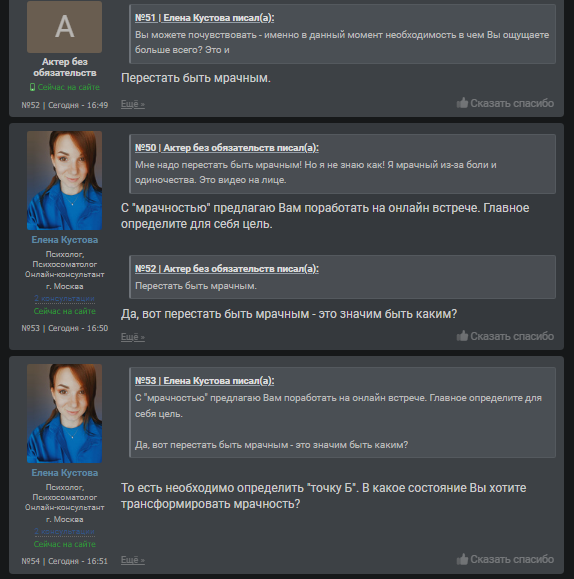Screen dimensions: 574x579
Task: Click Елена Кустова photo in post №53
Action: (64, 181)
